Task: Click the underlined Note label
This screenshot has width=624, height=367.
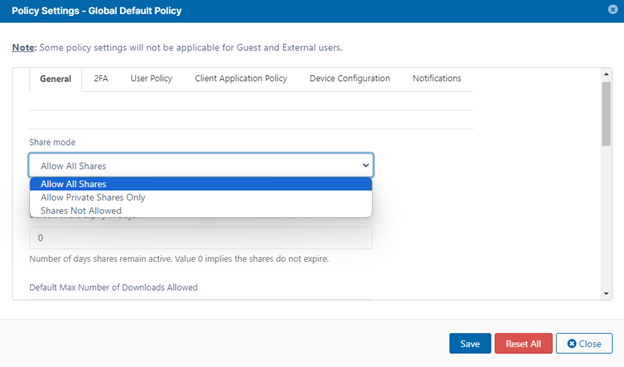Action: click(x=23, y=47)
